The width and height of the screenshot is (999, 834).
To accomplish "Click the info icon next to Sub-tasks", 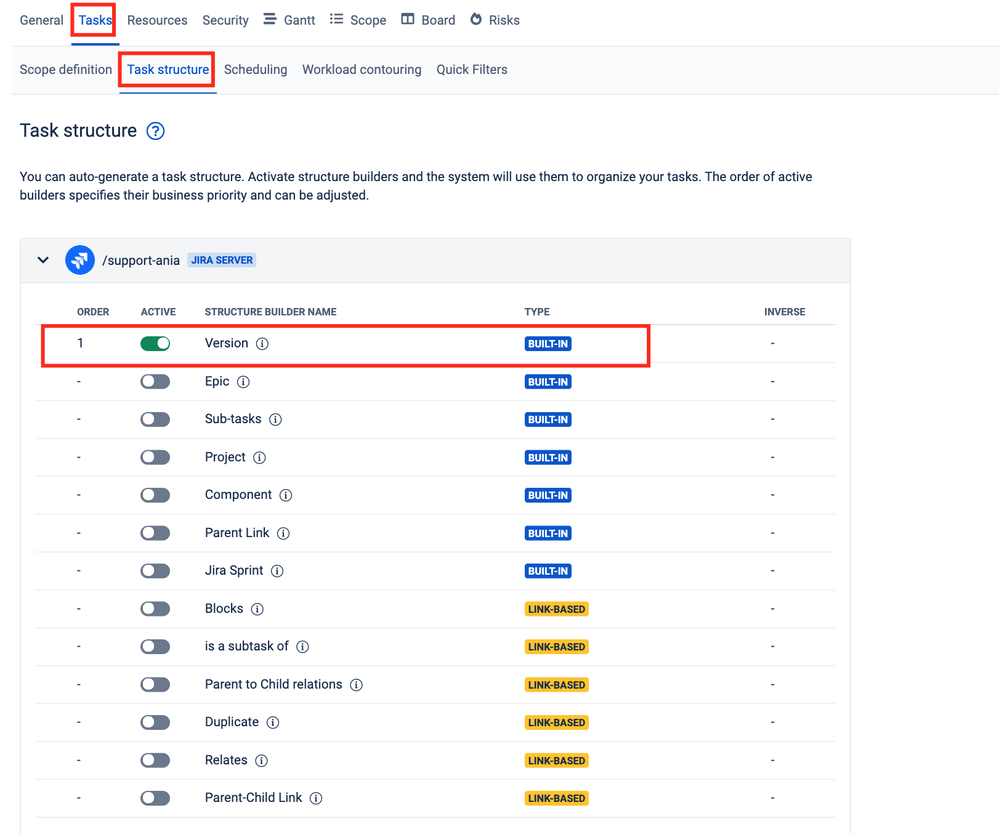I will click(275, 420).
